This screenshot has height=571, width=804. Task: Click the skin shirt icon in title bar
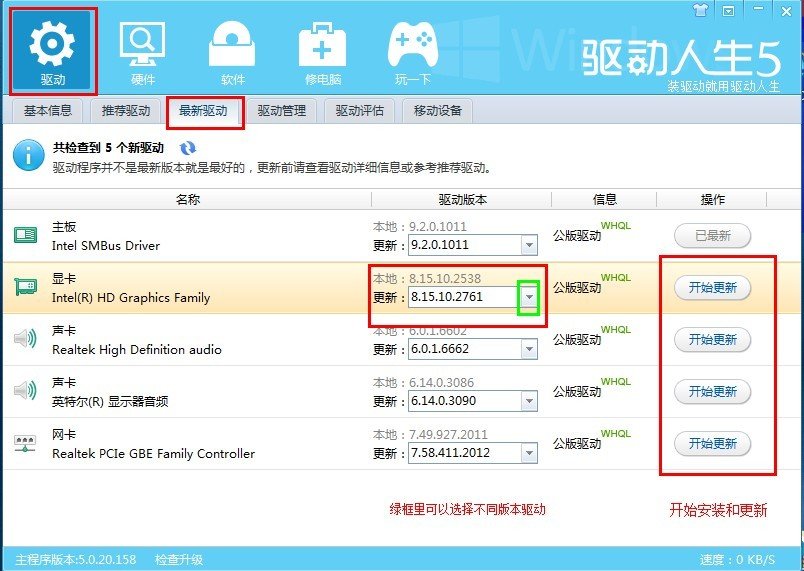coord(700,10)
